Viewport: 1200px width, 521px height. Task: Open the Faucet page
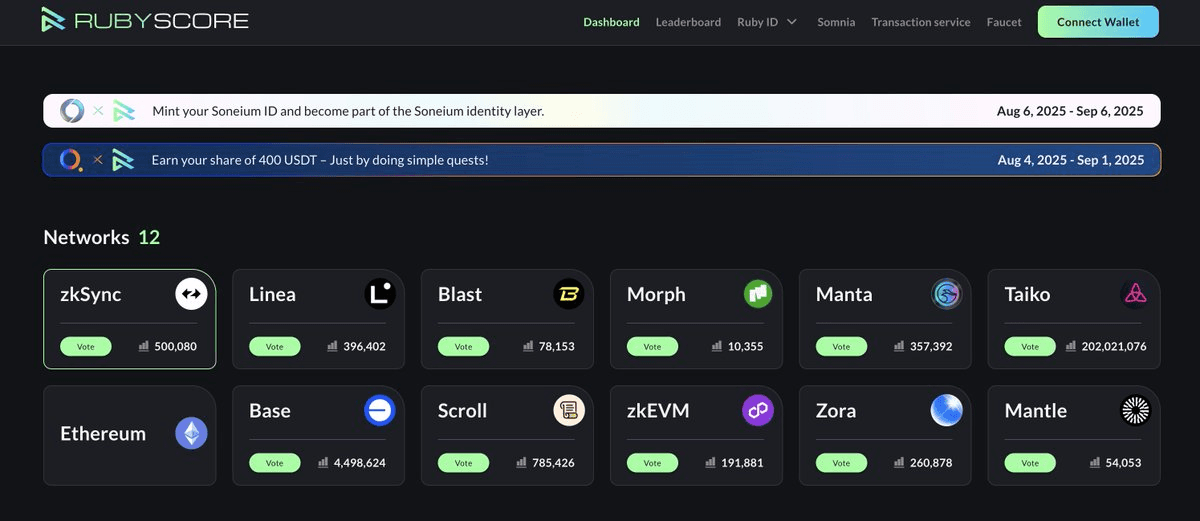1004,22
